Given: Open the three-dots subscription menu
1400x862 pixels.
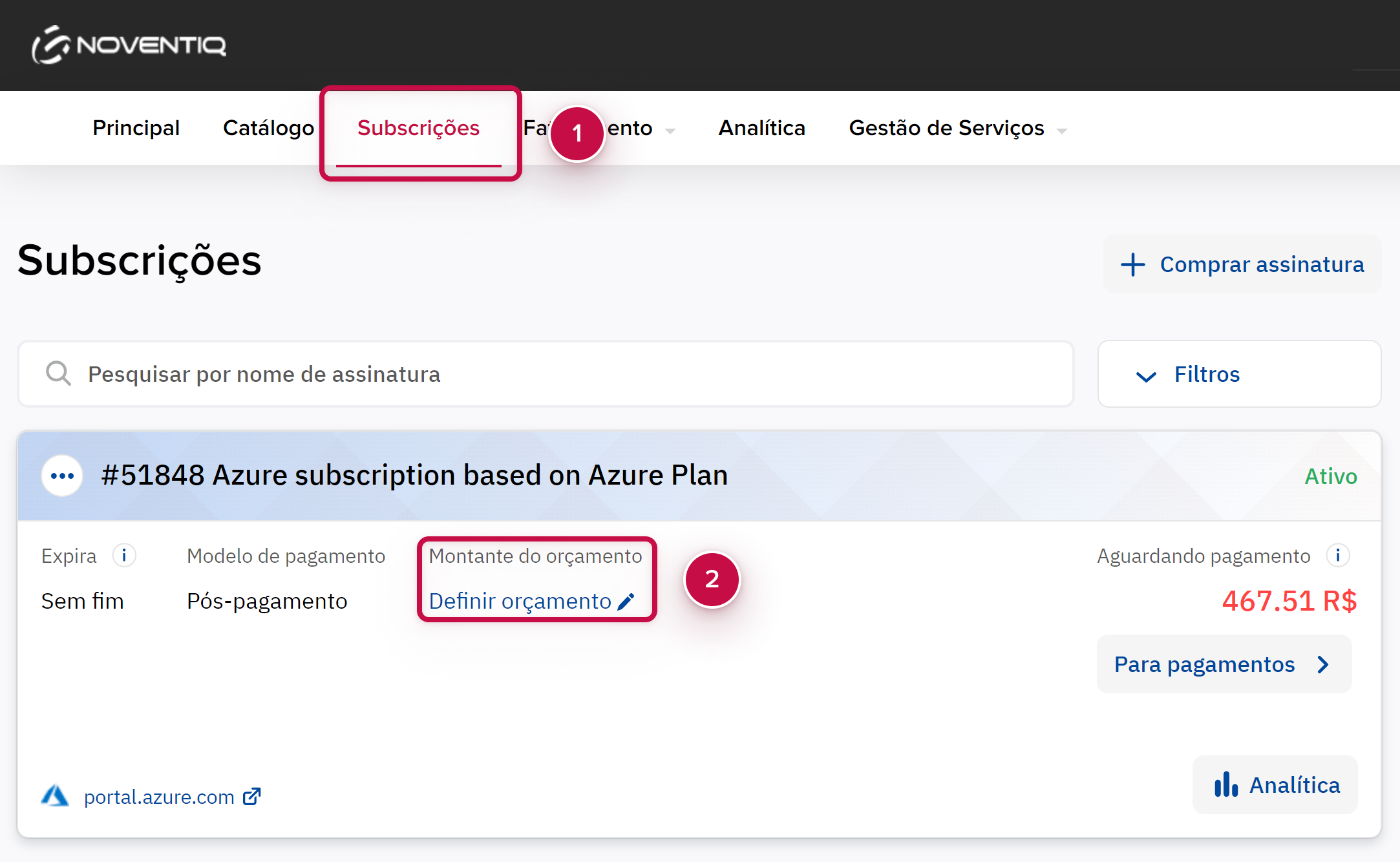Looking at the screenshot, I should tap(62, 476).
